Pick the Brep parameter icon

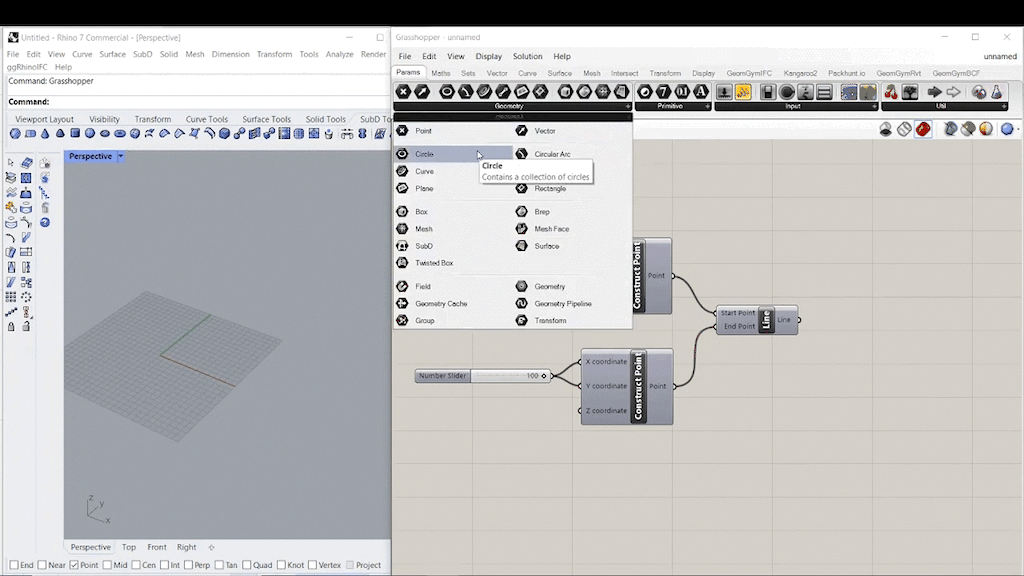[x=521, y=212]
